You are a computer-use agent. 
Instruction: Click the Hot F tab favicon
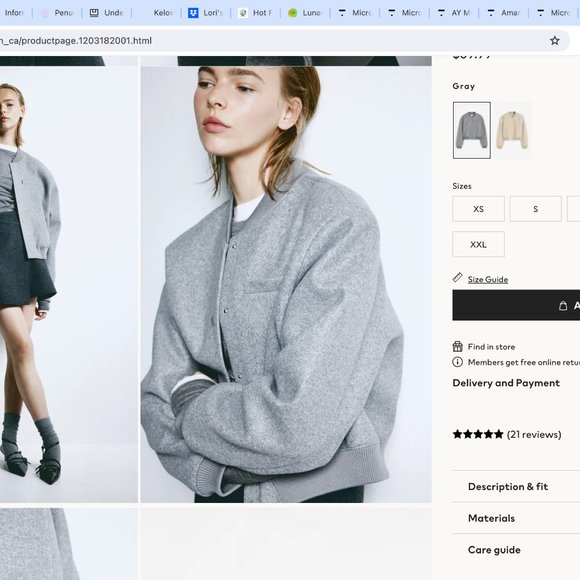(243, 13)
